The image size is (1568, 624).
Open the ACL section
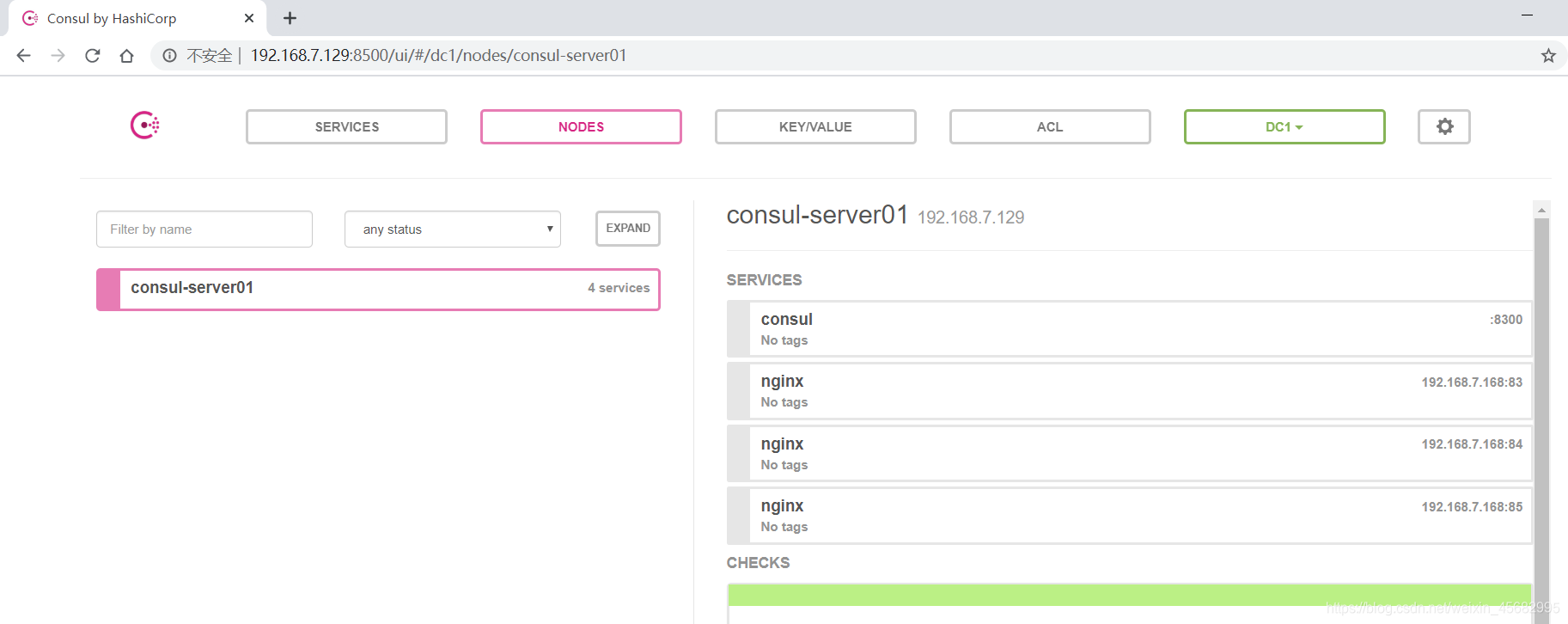pos(1050,126)
